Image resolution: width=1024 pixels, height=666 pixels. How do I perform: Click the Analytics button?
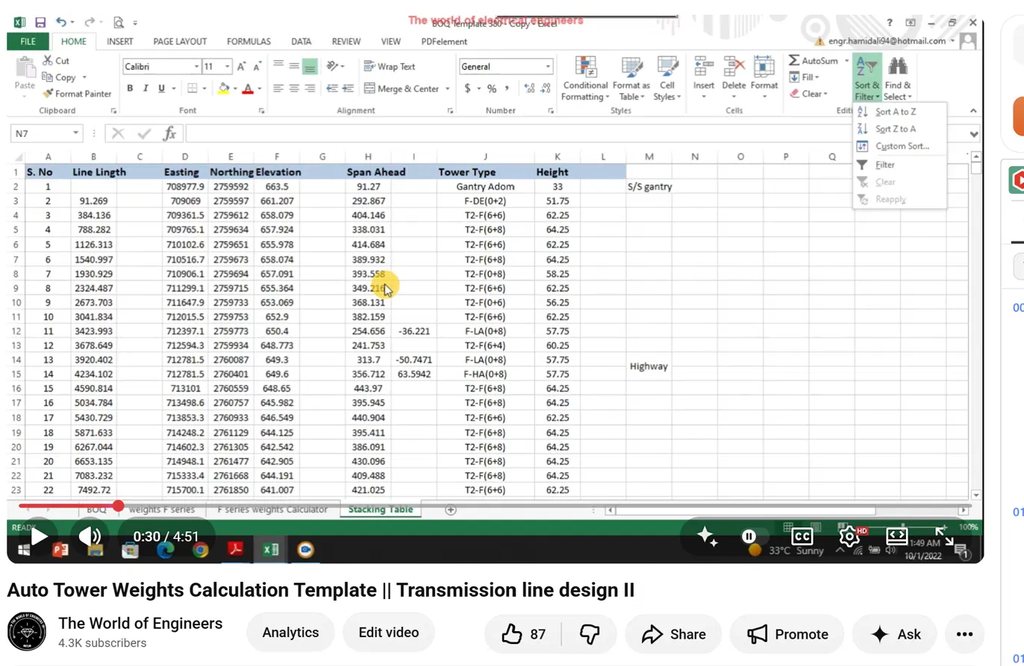pyautogui.click(x=291, y=632)
